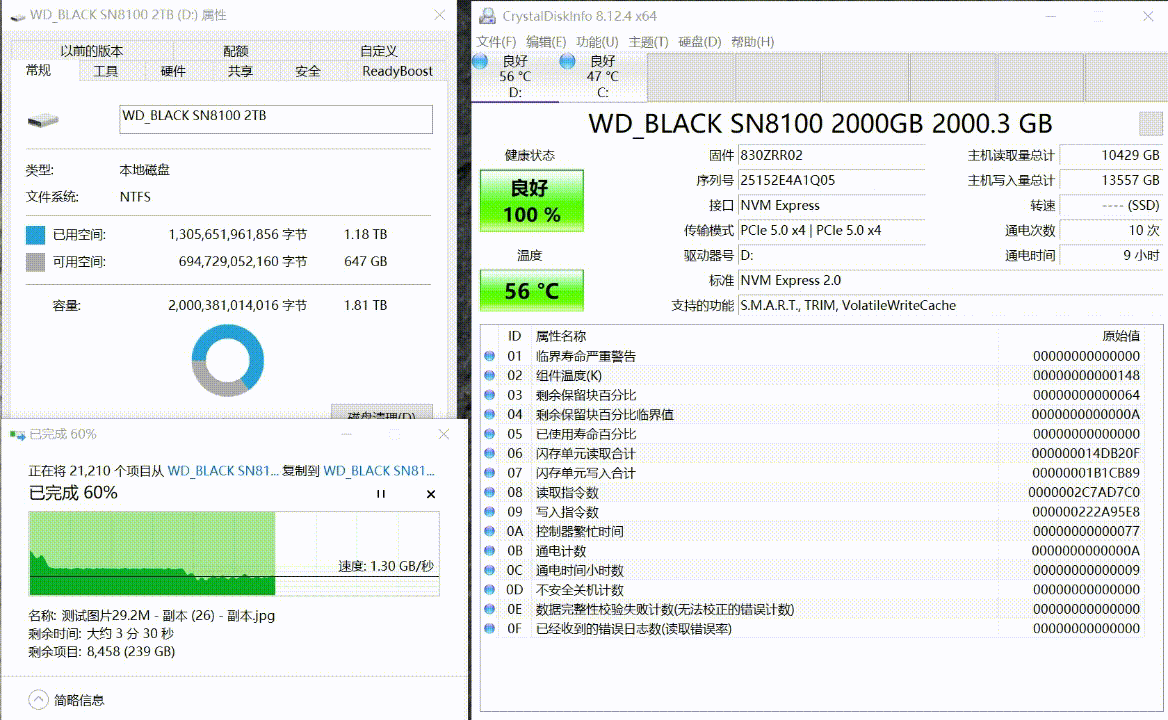Click the status orb for attribute 07
This screenshot has width=1168, height=720.
489,472
